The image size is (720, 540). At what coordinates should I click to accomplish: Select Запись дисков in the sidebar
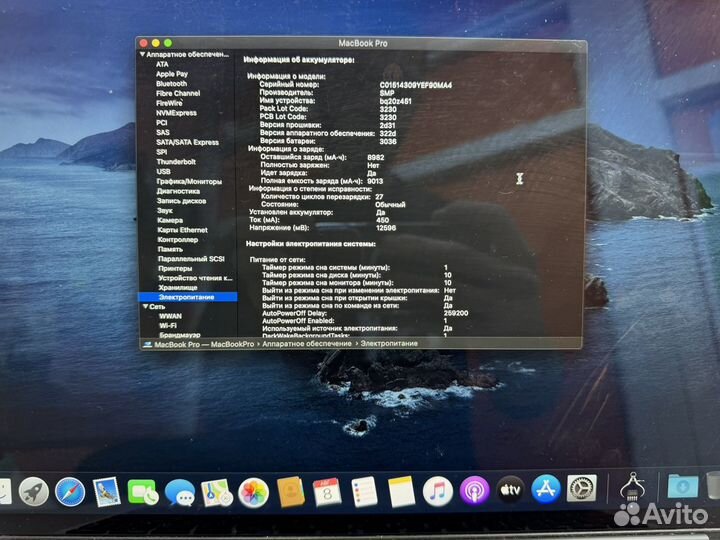[181, 201]
